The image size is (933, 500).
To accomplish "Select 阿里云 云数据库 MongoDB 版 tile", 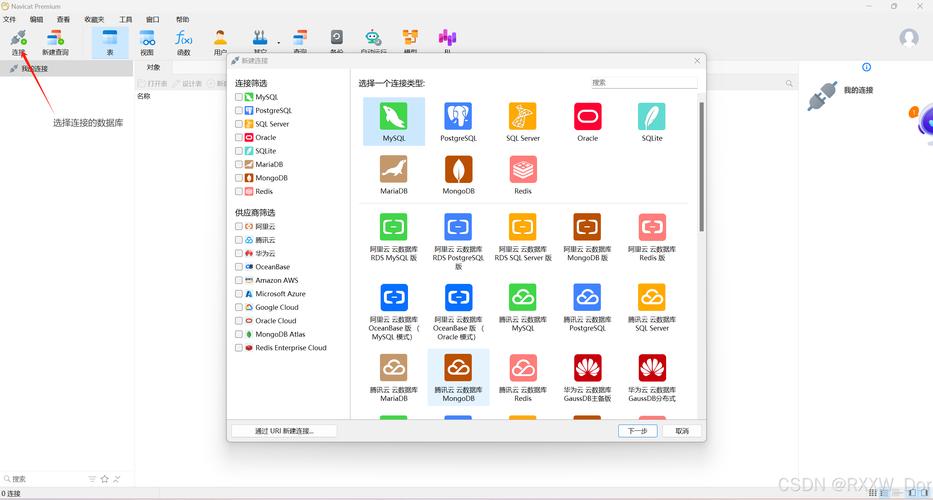I will click(587, 238).
